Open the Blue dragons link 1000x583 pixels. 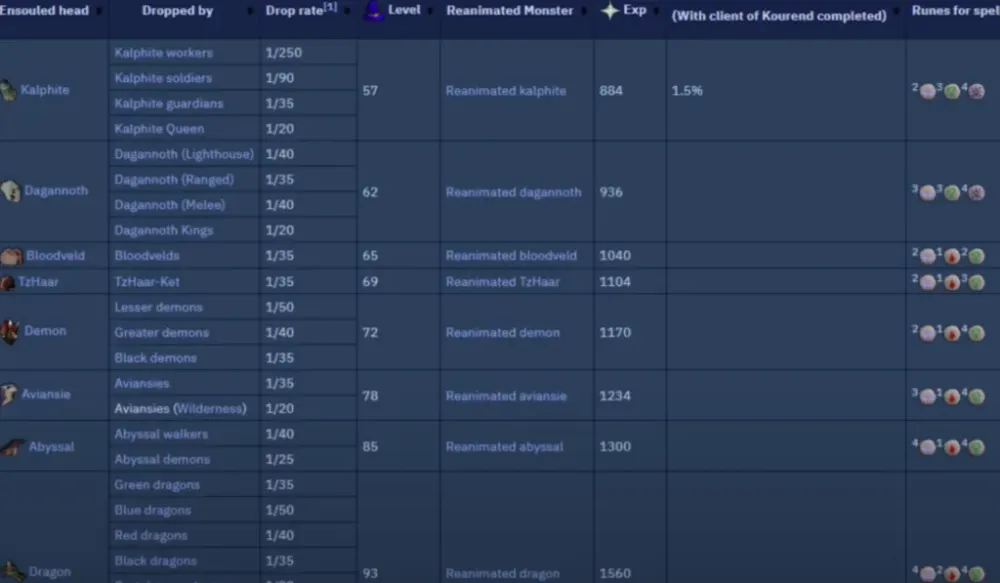(x=152, y=510)
